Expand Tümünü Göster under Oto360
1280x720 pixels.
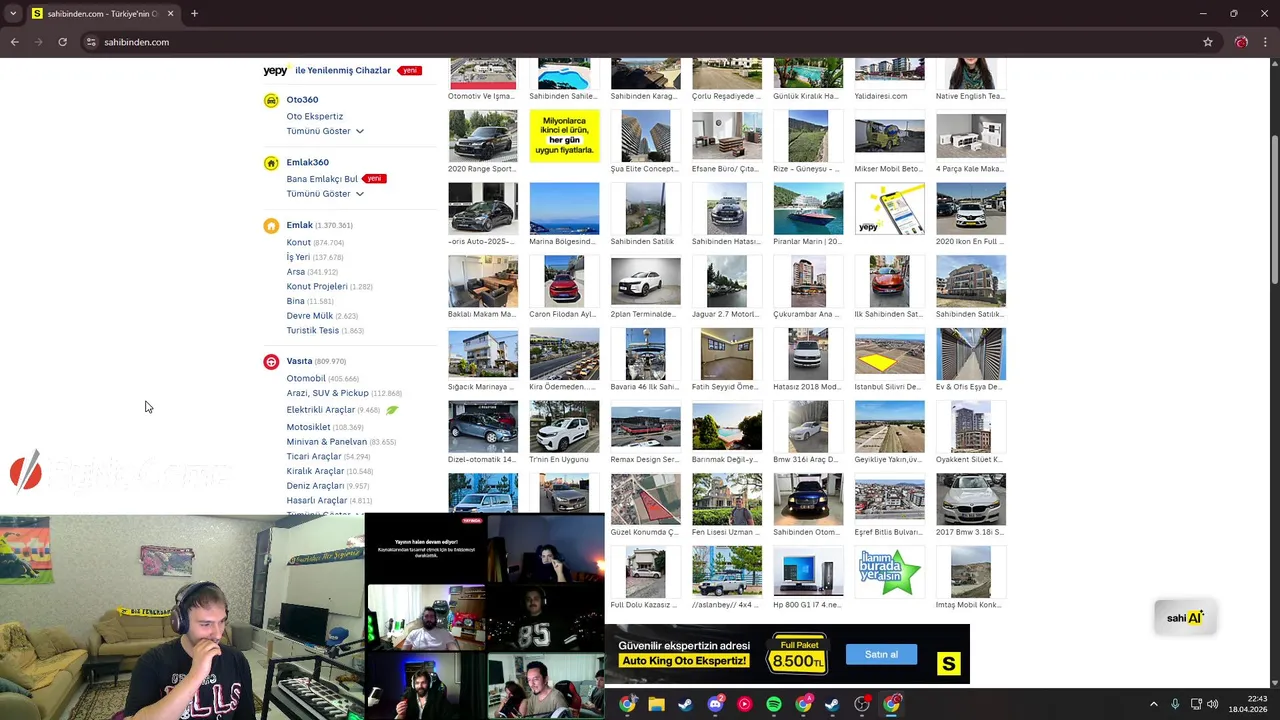pyautogui.click(x=325, y=131)
